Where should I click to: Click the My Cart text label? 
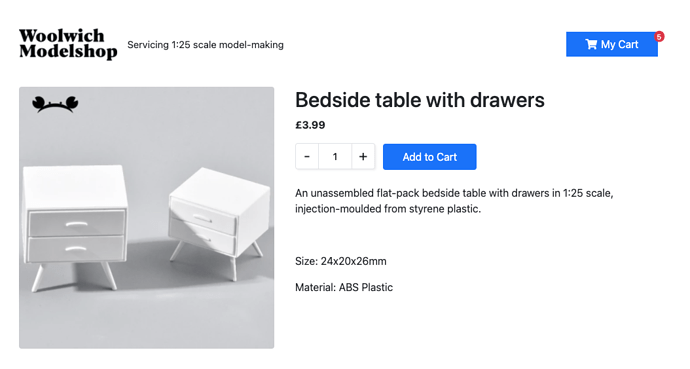click(620, 44)
